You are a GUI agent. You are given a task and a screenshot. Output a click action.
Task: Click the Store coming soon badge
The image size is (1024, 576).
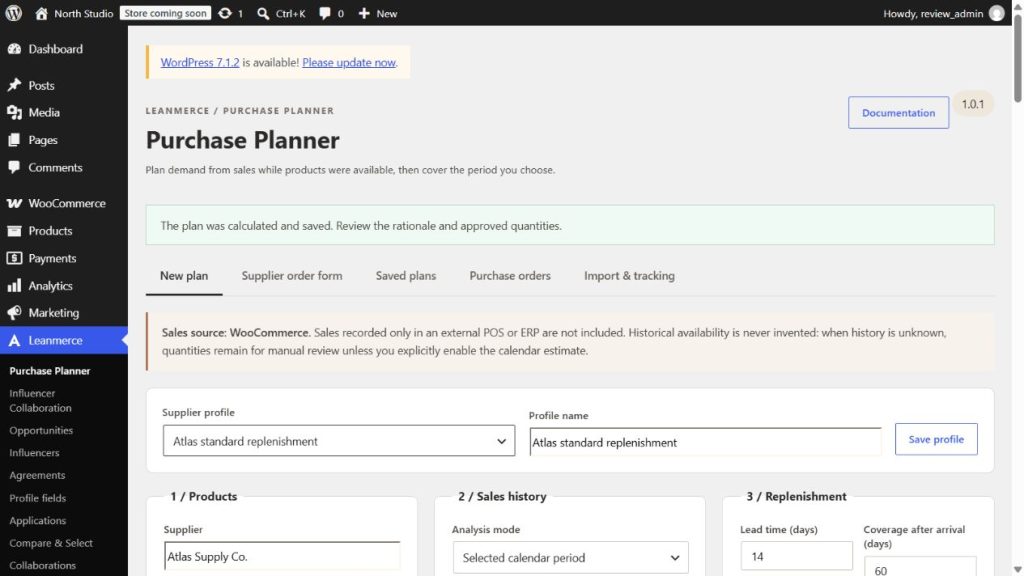pyautogui.click(x=165, y=13)
